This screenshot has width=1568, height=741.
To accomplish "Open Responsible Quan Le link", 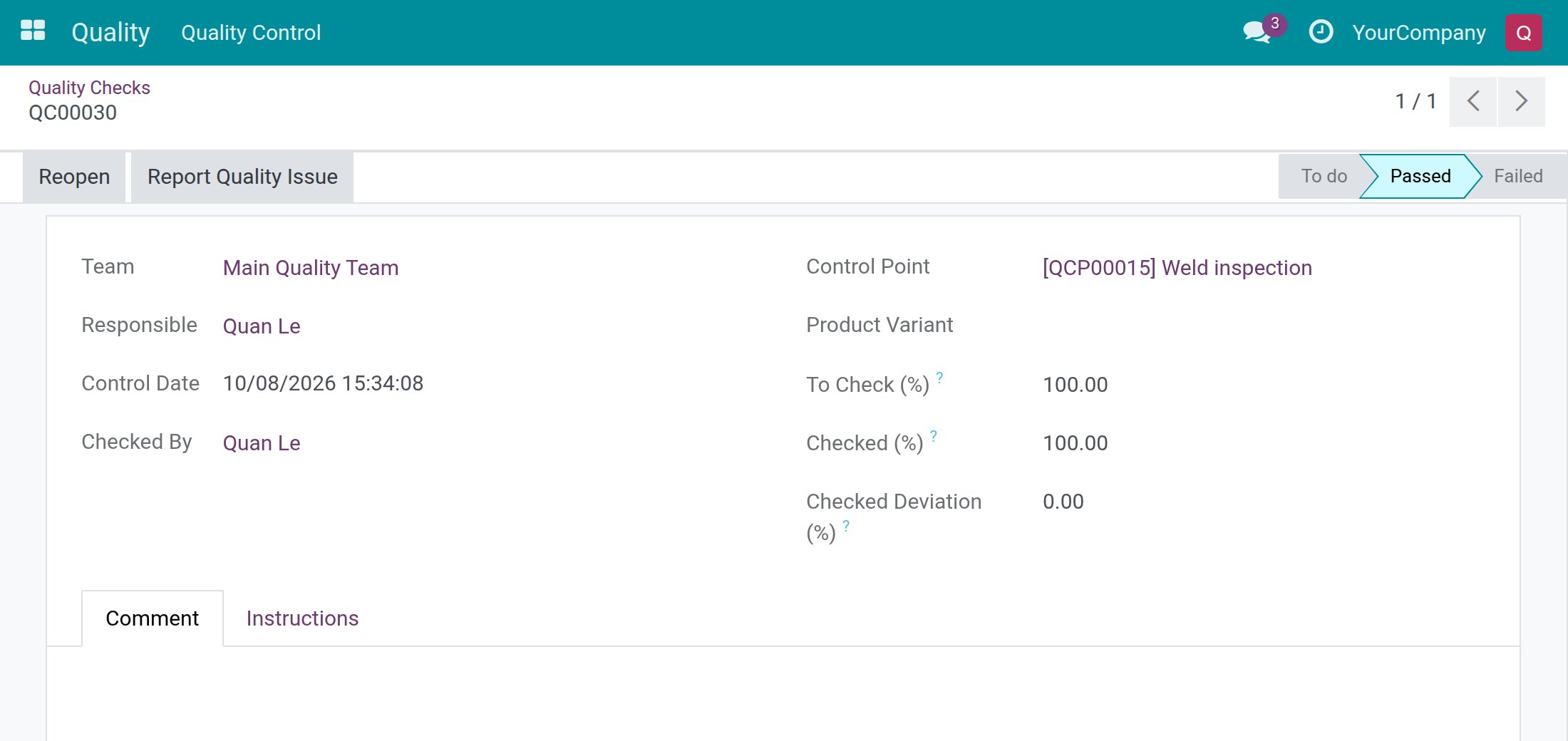I will click(x=262, y=326).
